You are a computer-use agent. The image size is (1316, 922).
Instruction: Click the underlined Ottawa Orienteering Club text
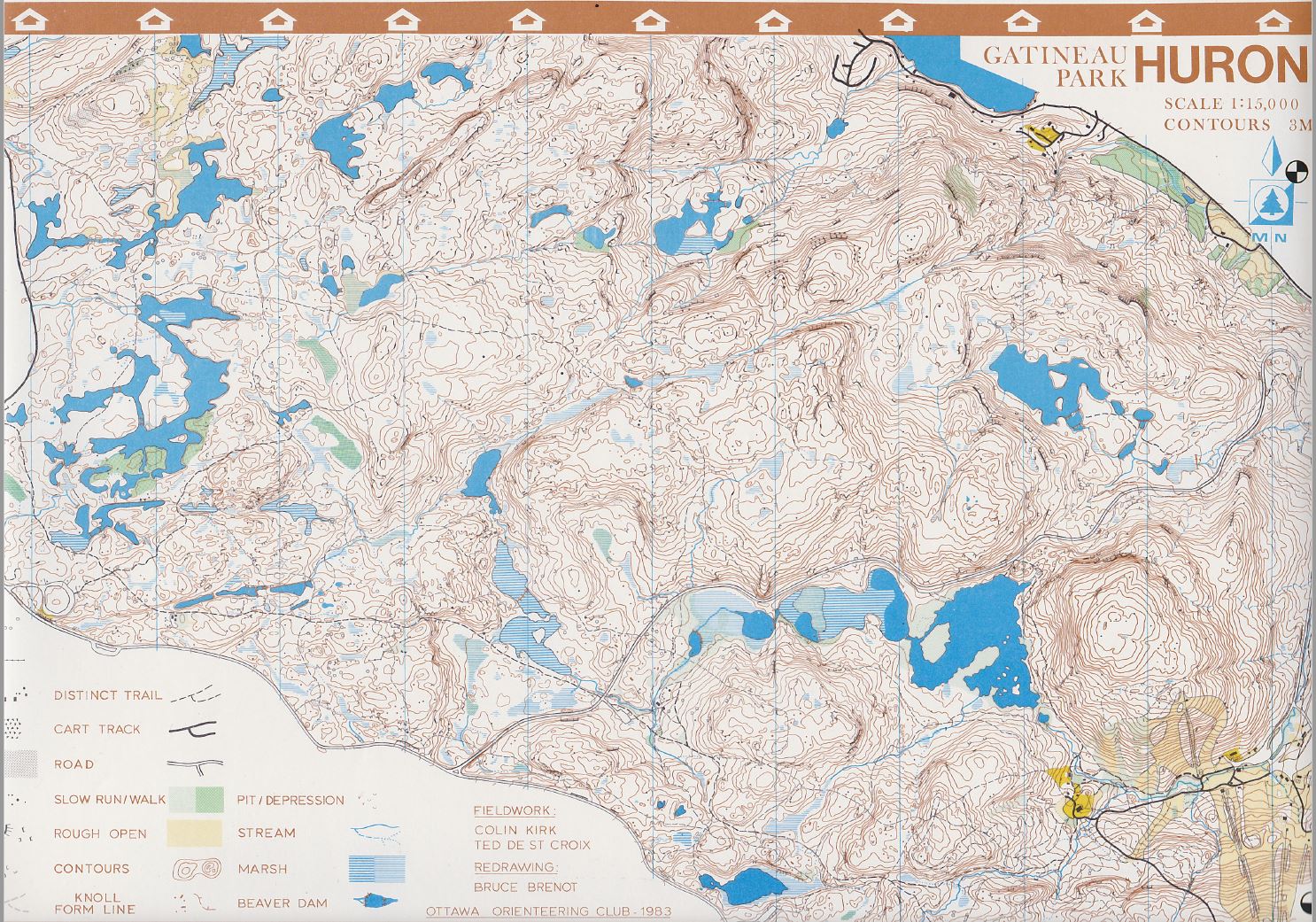click(x=548, y=911)
